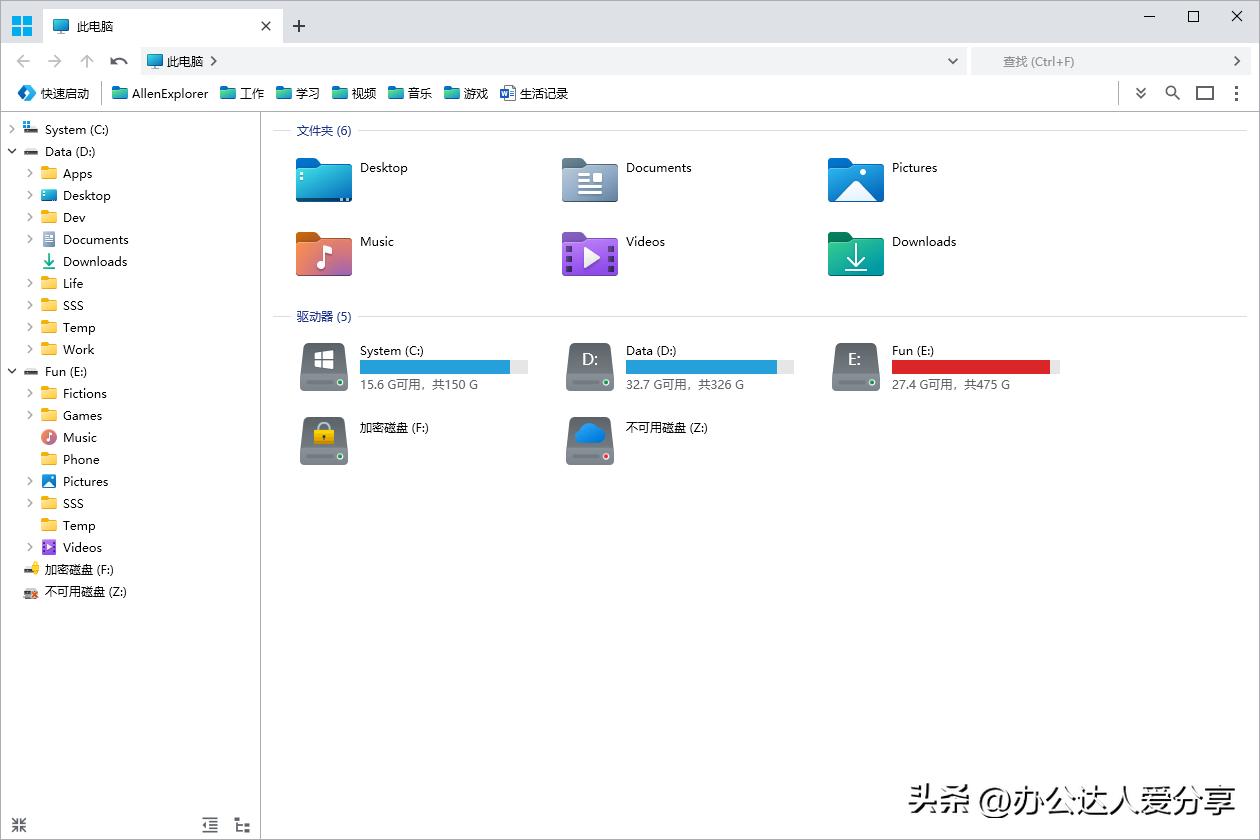Click the collapse-all icon in status bar
1260x840 pixels.
[x=19, y=825]
